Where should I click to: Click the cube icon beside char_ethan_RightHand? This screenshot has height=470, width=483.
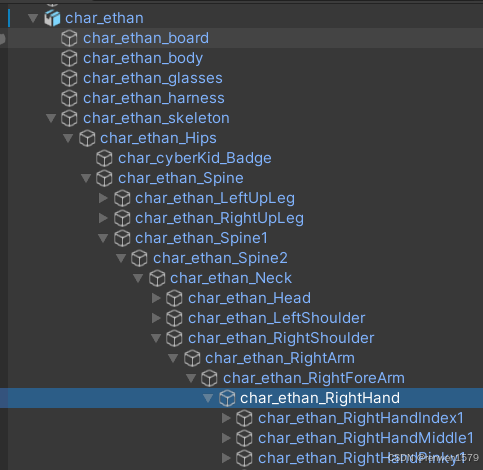[x=227, y=398]
